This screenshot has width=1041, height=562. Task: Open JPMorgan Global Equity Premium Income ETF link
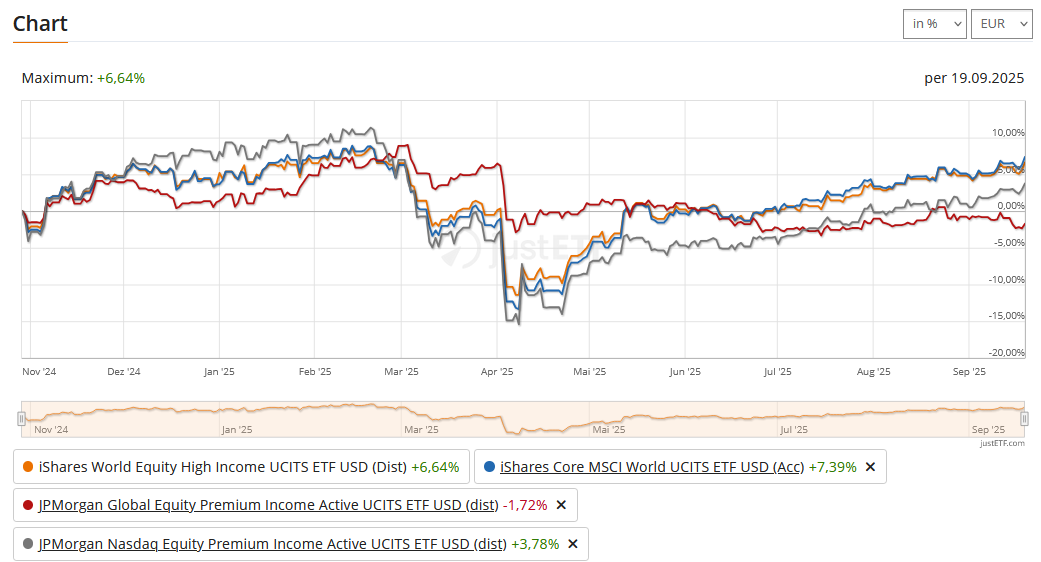click(268, 505)
